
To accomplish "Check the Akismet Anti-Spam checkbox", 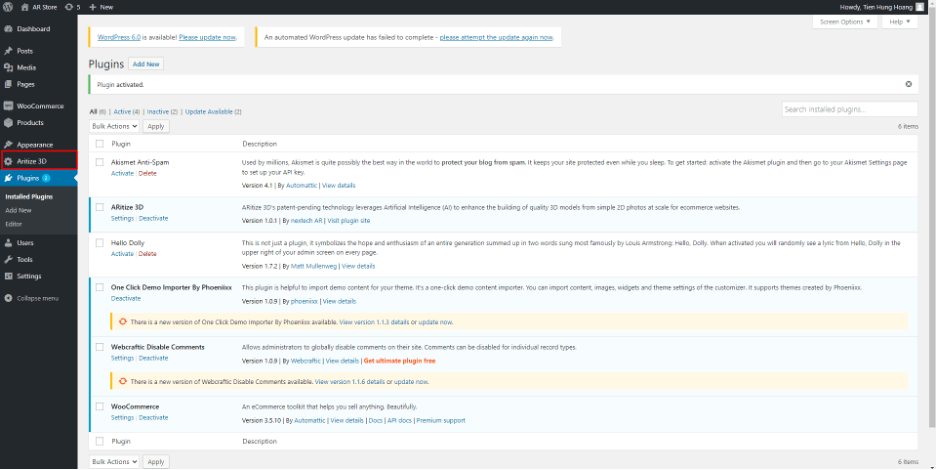I will (100, 162).
